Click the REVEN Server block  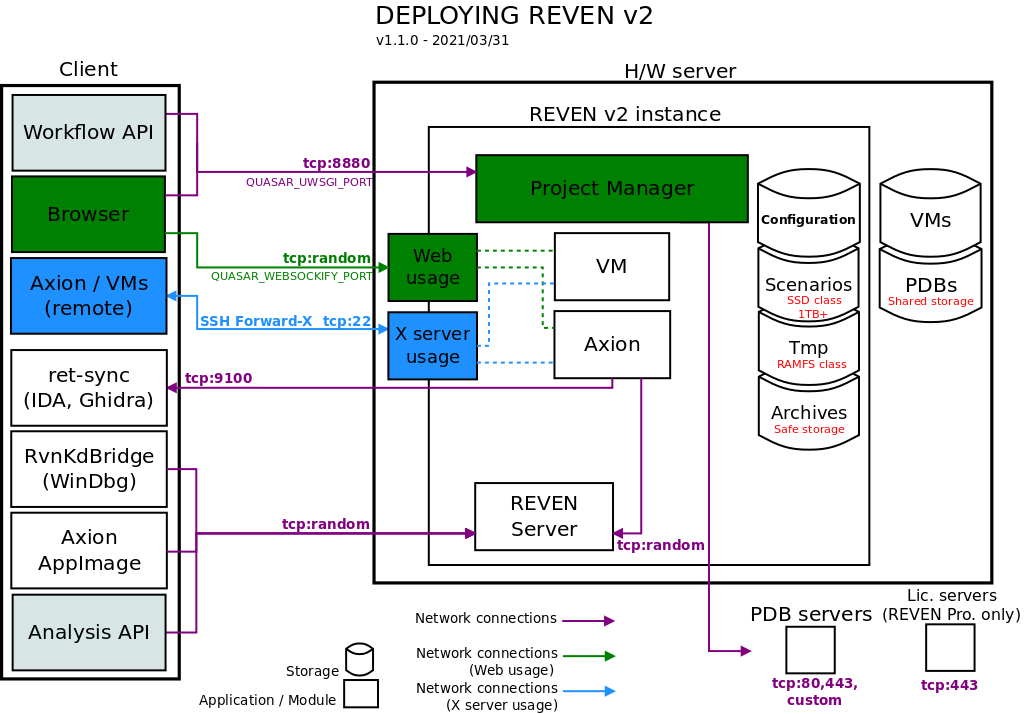[543, 516]
